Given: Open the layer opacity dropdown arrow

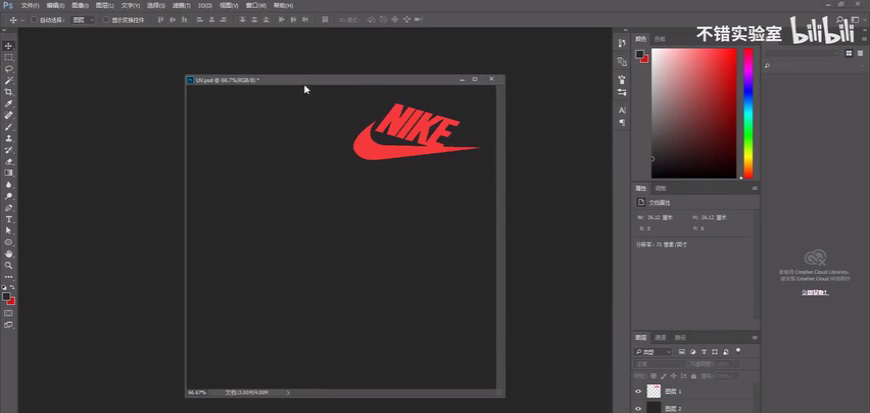Looking at the screenshot, I should 736,364.
